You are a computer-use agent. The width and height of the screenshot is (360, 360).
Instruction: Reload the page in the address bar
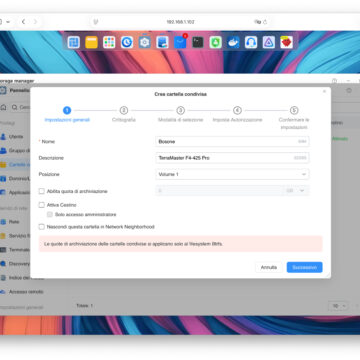coord(265,22)
